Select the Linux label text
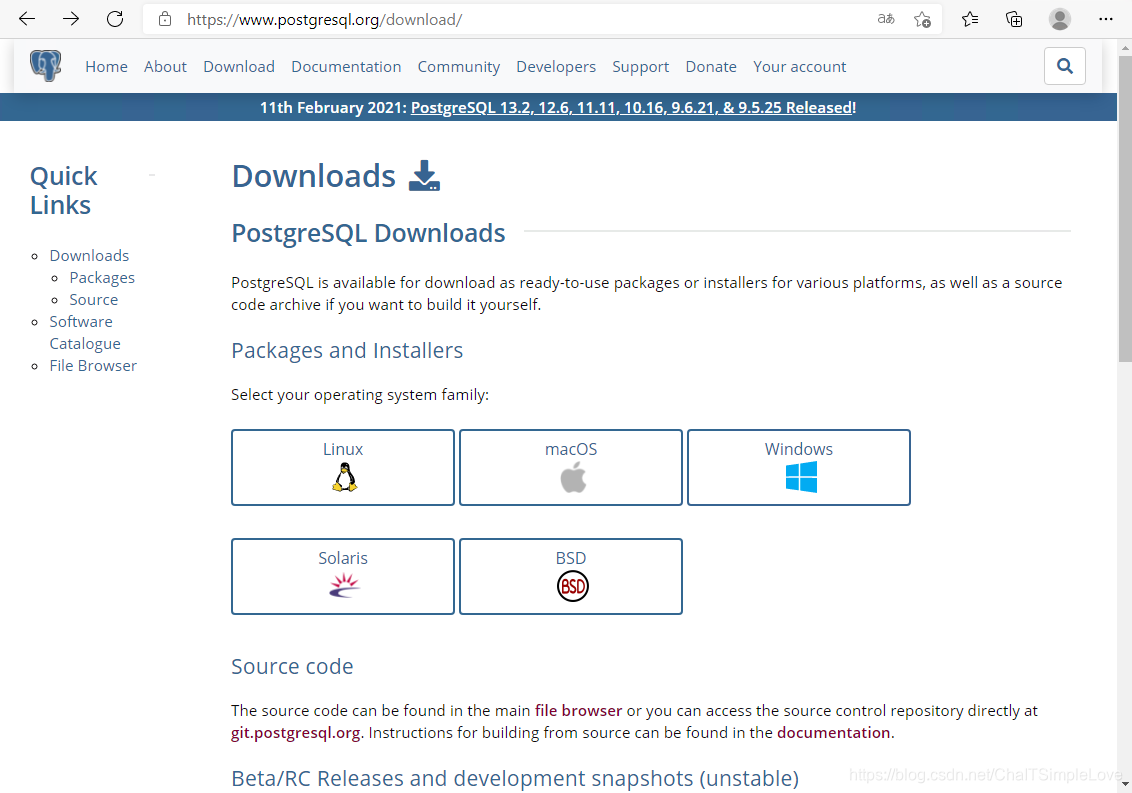Viewport: 1132px width, 793px height. click(x=343, y=449)
